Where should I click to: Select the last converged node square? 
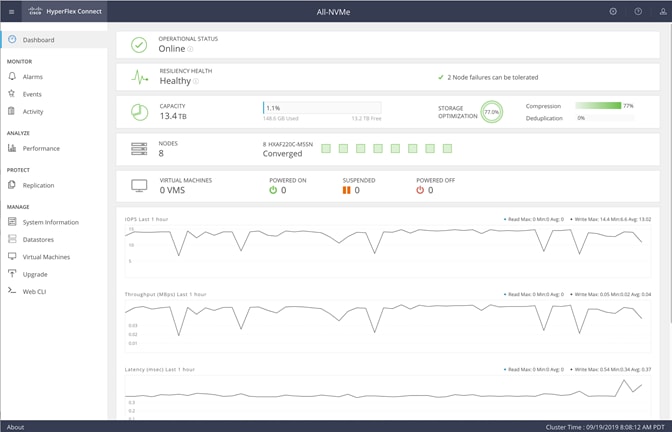(447, 149)
